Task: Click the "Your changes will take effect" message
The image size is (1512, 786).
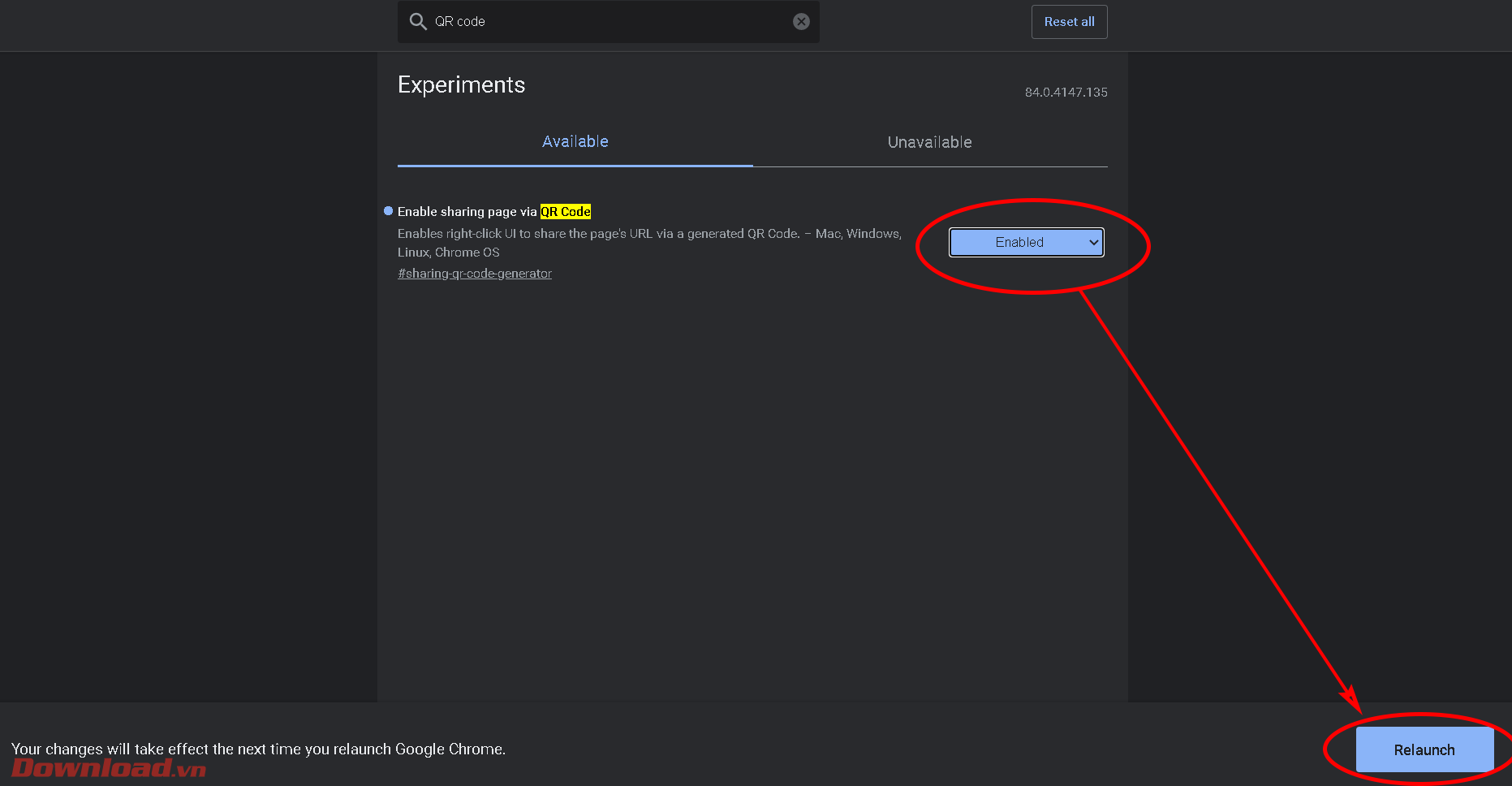Action: point(258,749)
